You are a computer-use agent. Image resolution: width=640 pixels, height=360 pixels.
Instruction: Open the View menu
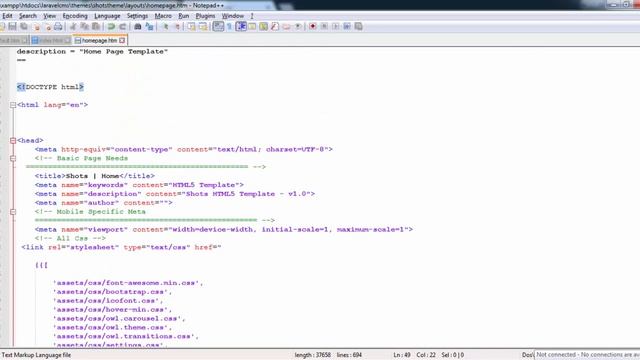[49, 16]
